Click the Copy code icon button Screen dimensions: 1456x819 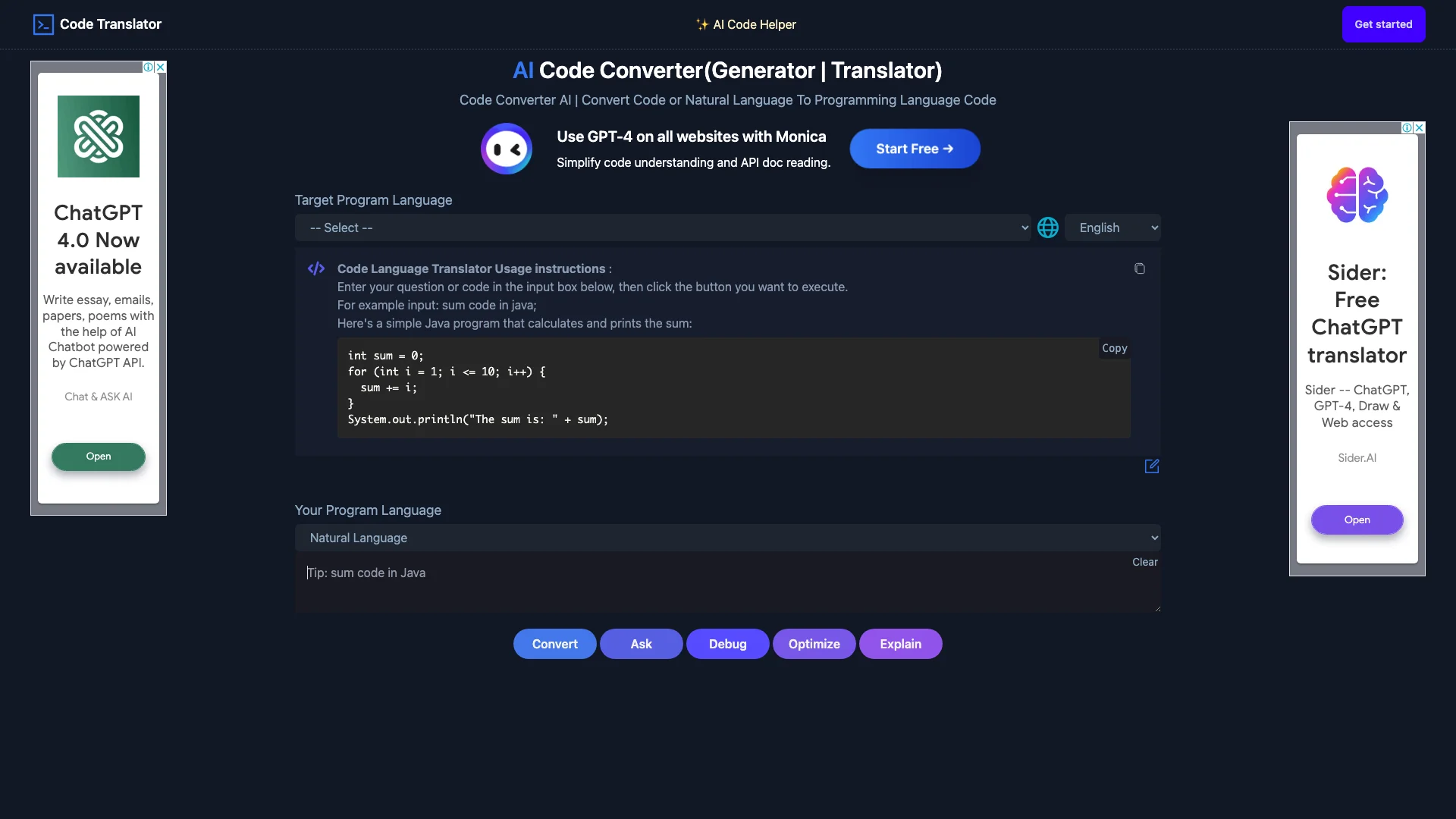click(1140, 268)
